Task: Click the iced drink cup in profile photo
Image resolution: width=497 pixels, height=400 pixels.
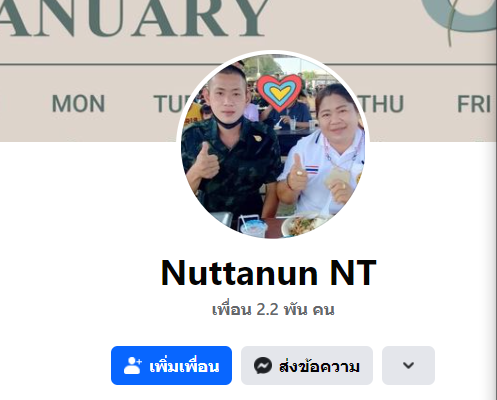Action: [253, 227]
